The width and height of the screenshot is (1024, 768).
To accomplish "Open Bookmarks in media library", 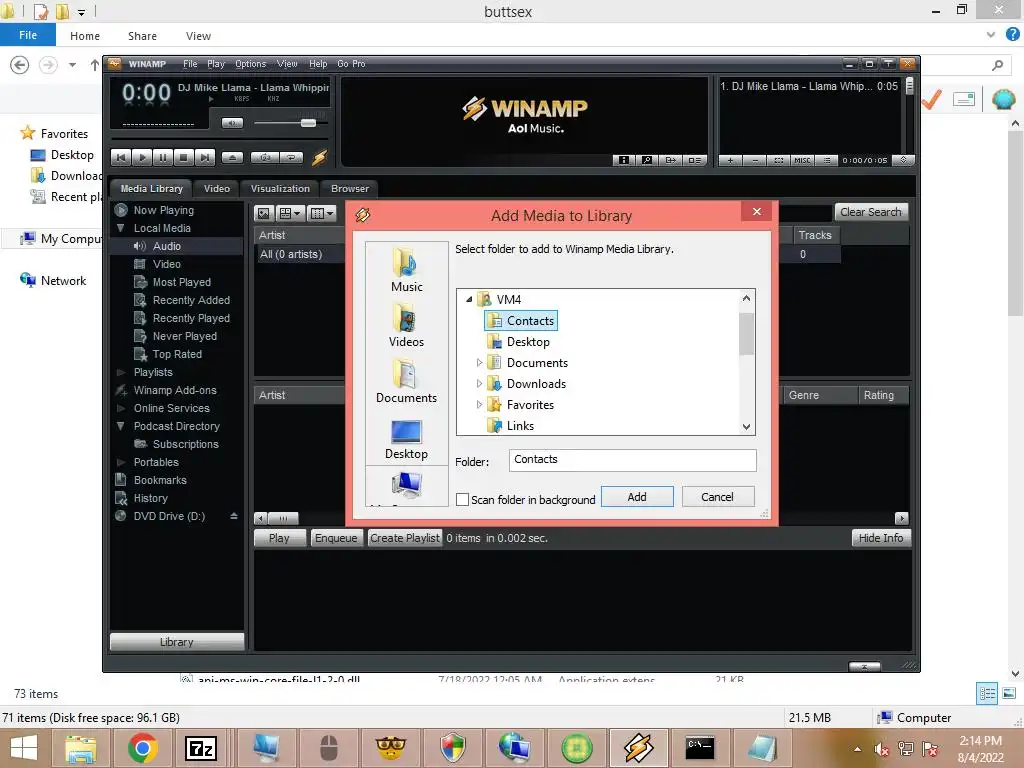I will (x=160, y=480).
